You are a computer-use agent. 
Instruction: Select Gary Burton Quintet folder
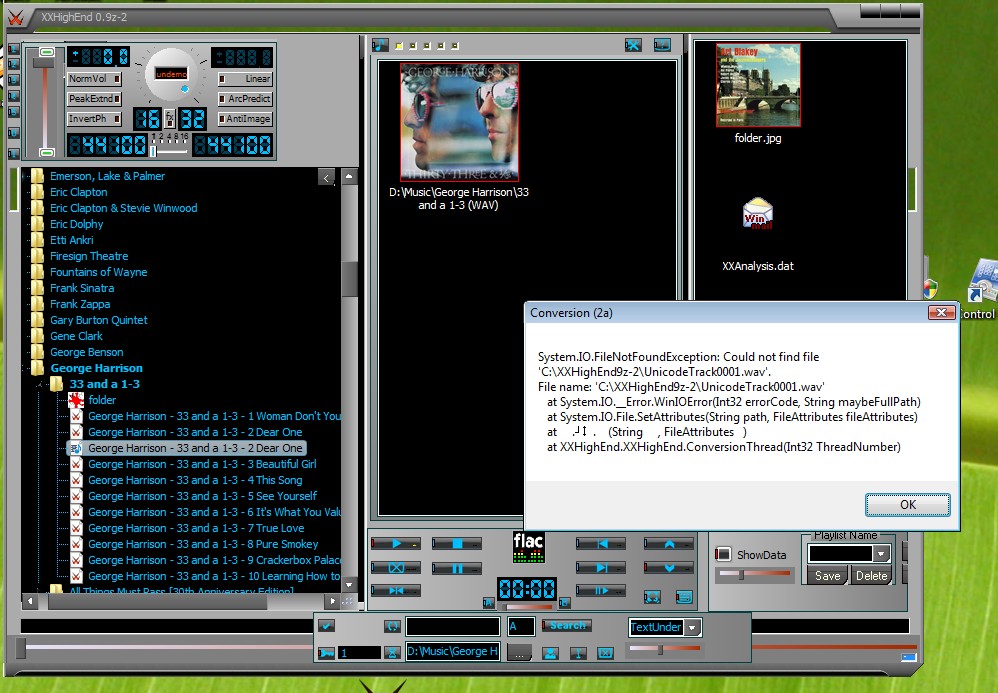pos(99,320)
